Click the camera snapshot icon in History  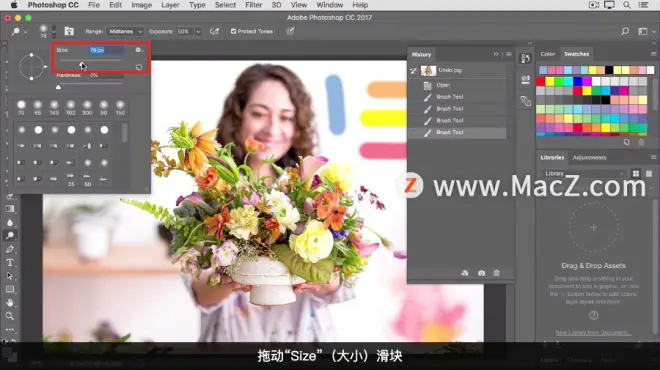(x=481, y=273)
